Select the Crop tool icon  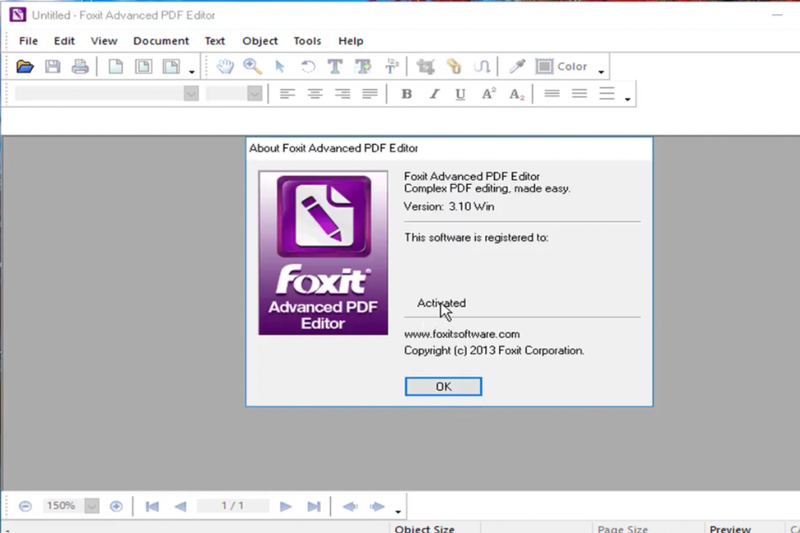click(x=425, y=66)
